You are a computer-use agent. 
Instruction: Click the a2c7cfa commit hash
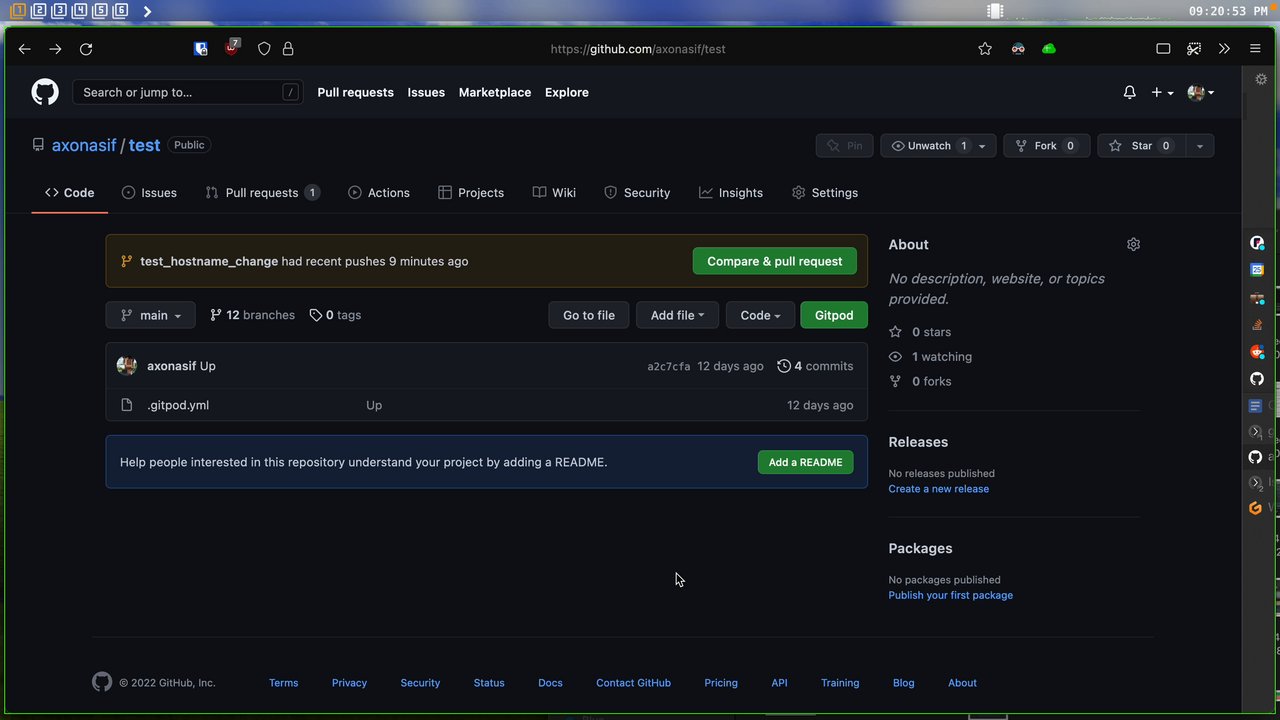point(669,366)
